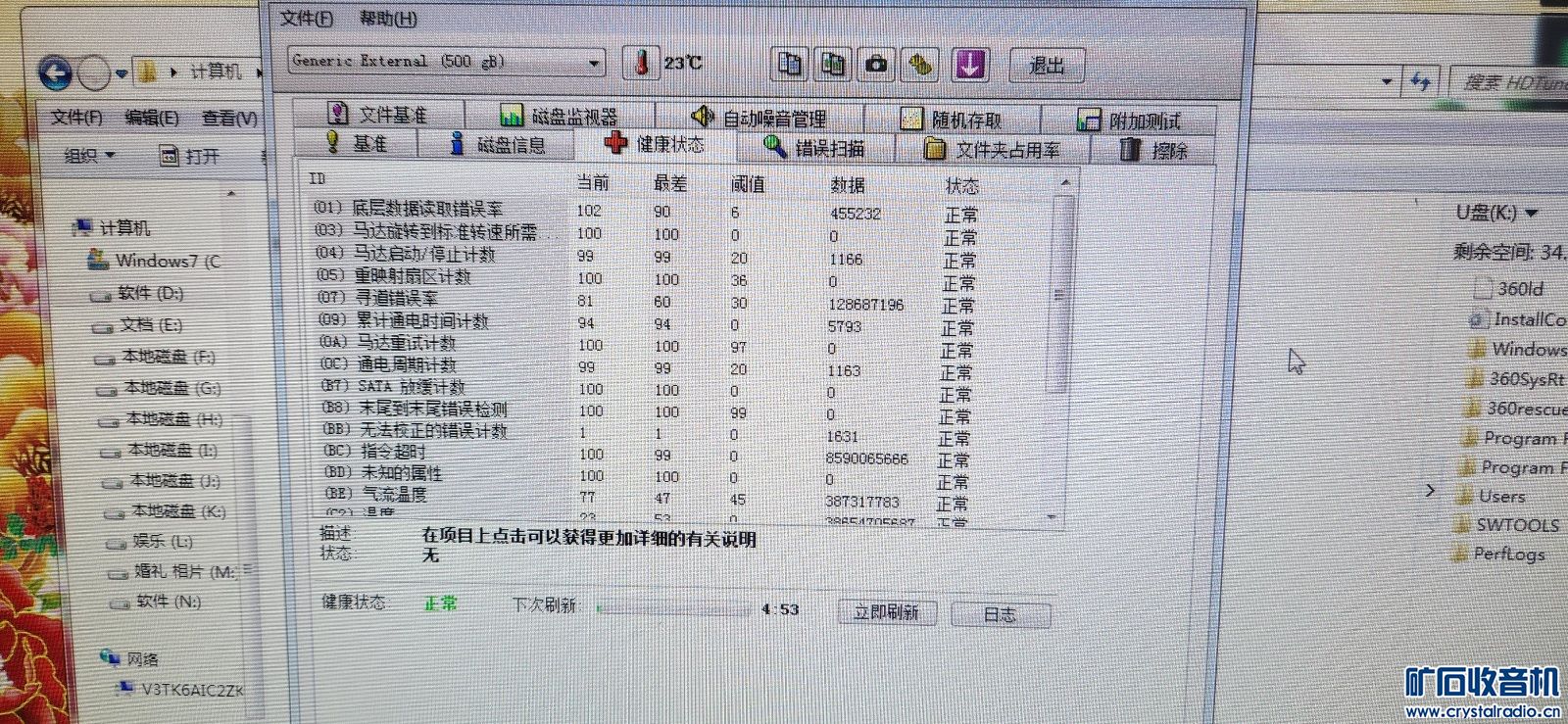The width and height of the screenshot is (1568, 724).
Task: Select the 寻道错误率 row
Action: point(647,301)
